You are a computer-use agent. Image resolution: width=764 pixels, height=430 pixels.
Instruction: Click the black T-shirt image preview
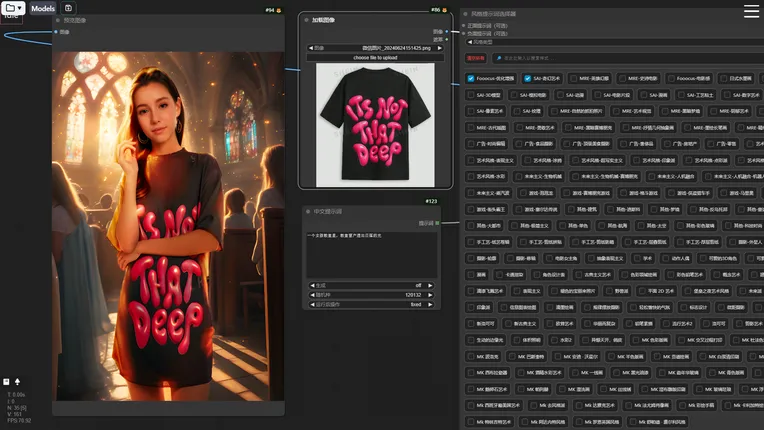pyautogui.click(x=375, y=122)
